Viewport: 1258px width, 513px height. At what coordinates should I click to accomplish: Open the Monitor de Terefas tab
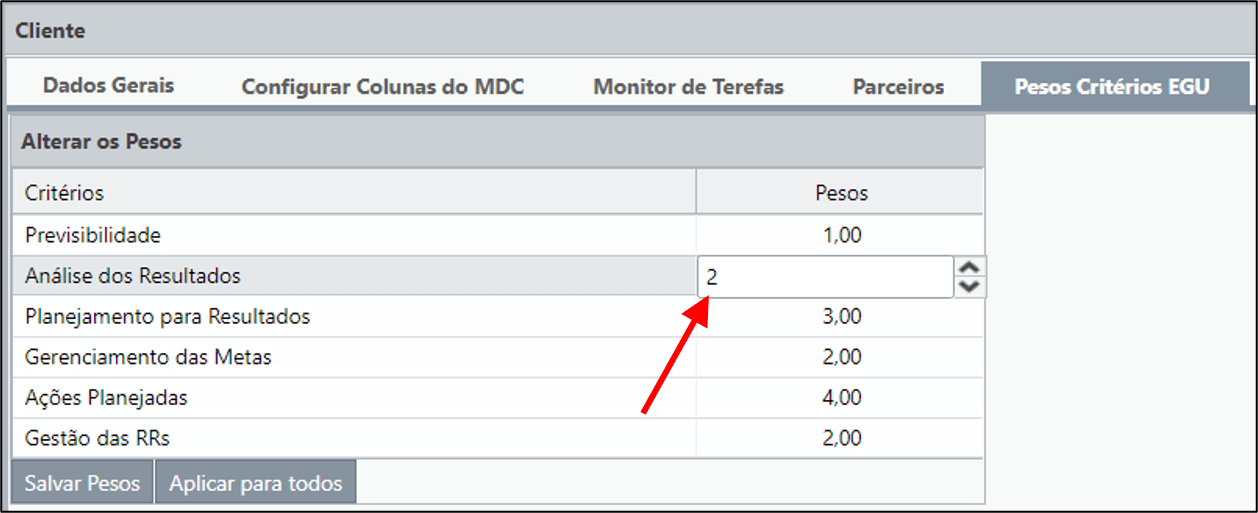point(688,87)
